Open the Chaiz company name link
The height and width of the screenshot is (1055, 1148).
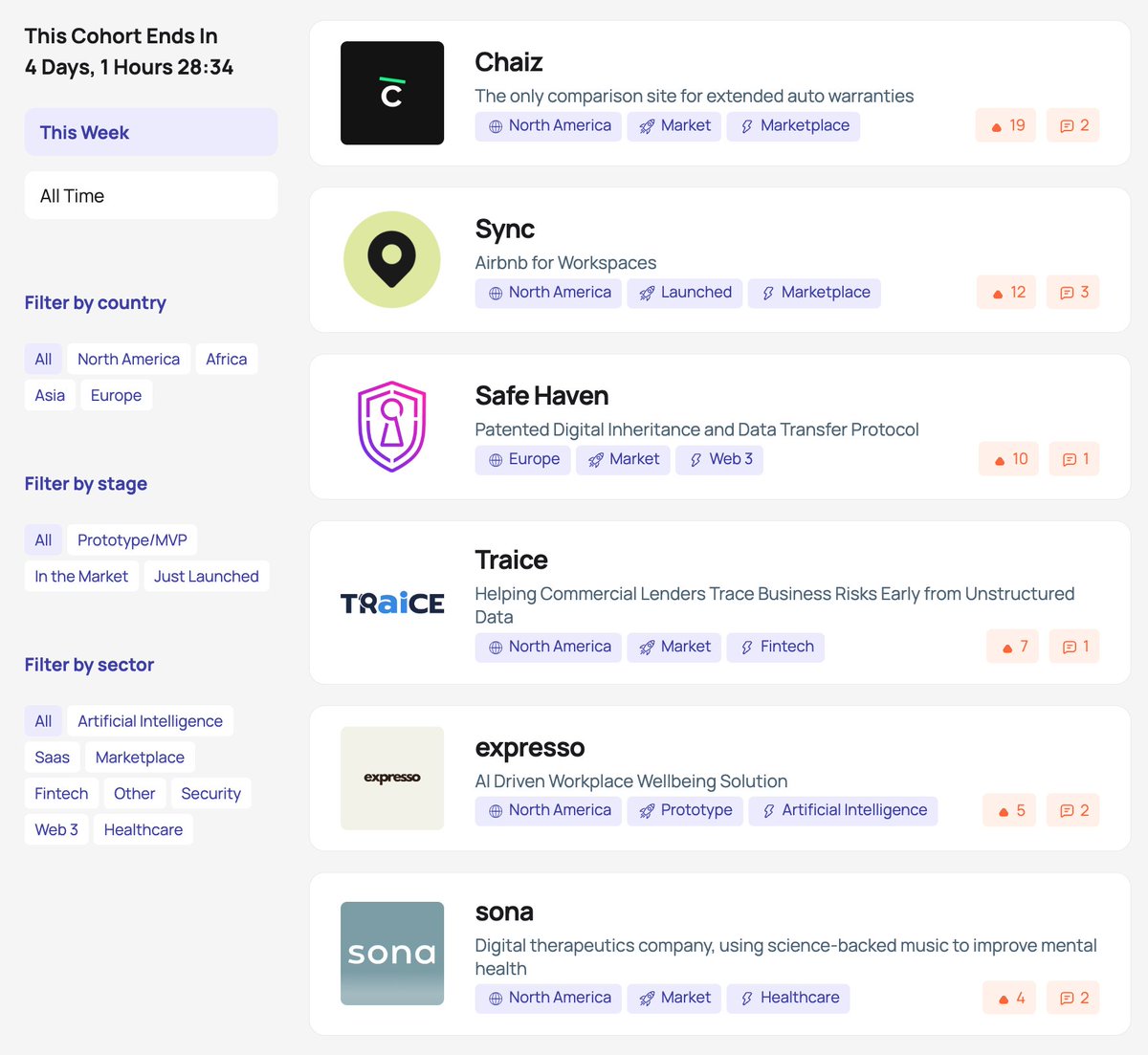[x=508, y=62]
